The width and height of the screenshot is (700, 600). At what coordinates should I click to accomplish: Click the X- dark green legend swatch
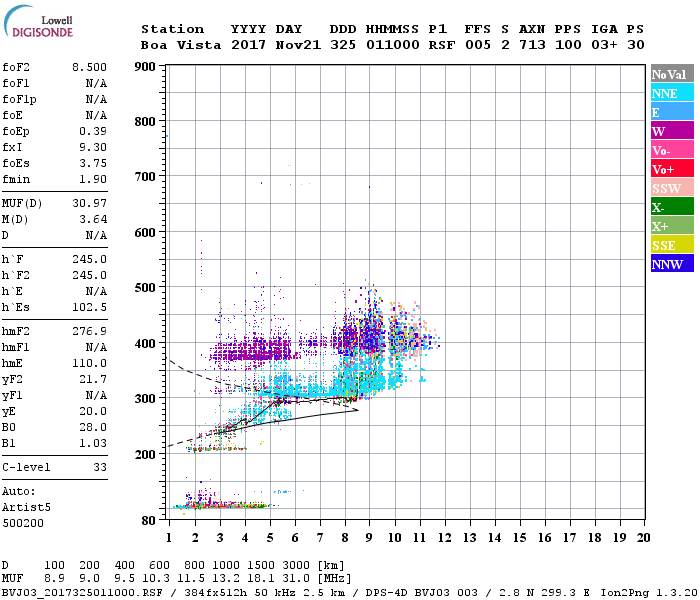pos(672,207)
